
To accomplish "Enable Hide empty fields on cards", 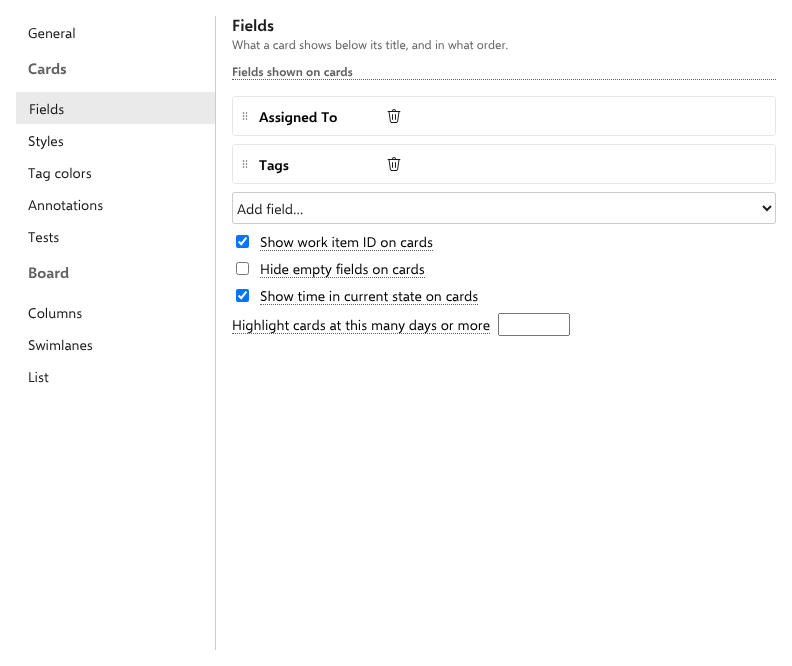I will point(242,269).
